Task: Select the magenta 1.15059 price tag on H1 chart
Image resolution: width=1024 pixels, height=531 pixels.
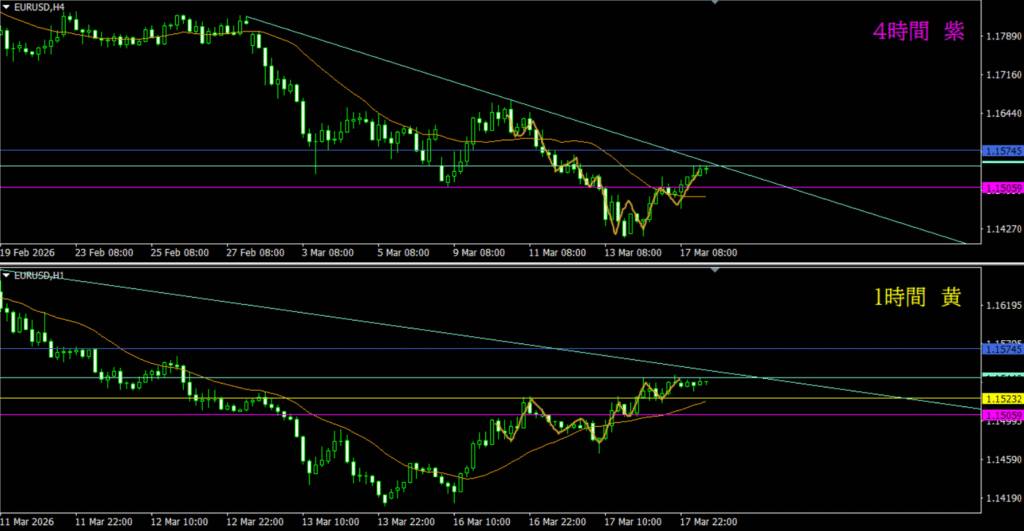Action: 1002,414
